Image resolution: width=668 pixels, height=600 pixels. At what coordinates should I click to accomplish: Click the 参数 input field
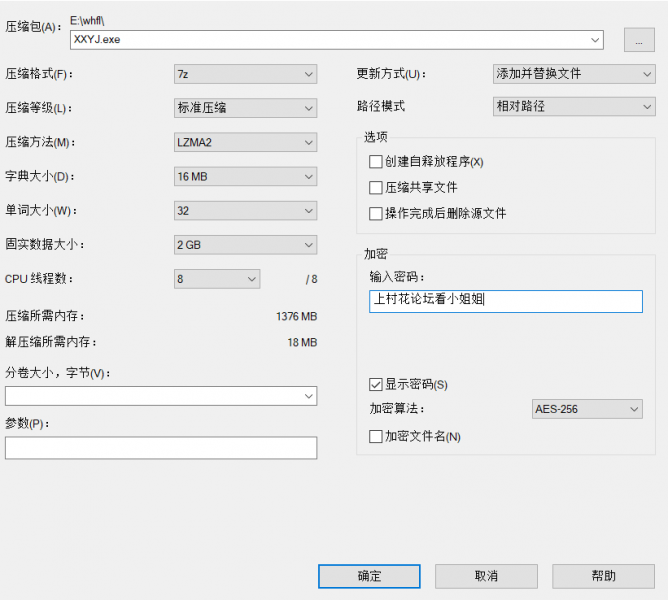coord(161,448)
